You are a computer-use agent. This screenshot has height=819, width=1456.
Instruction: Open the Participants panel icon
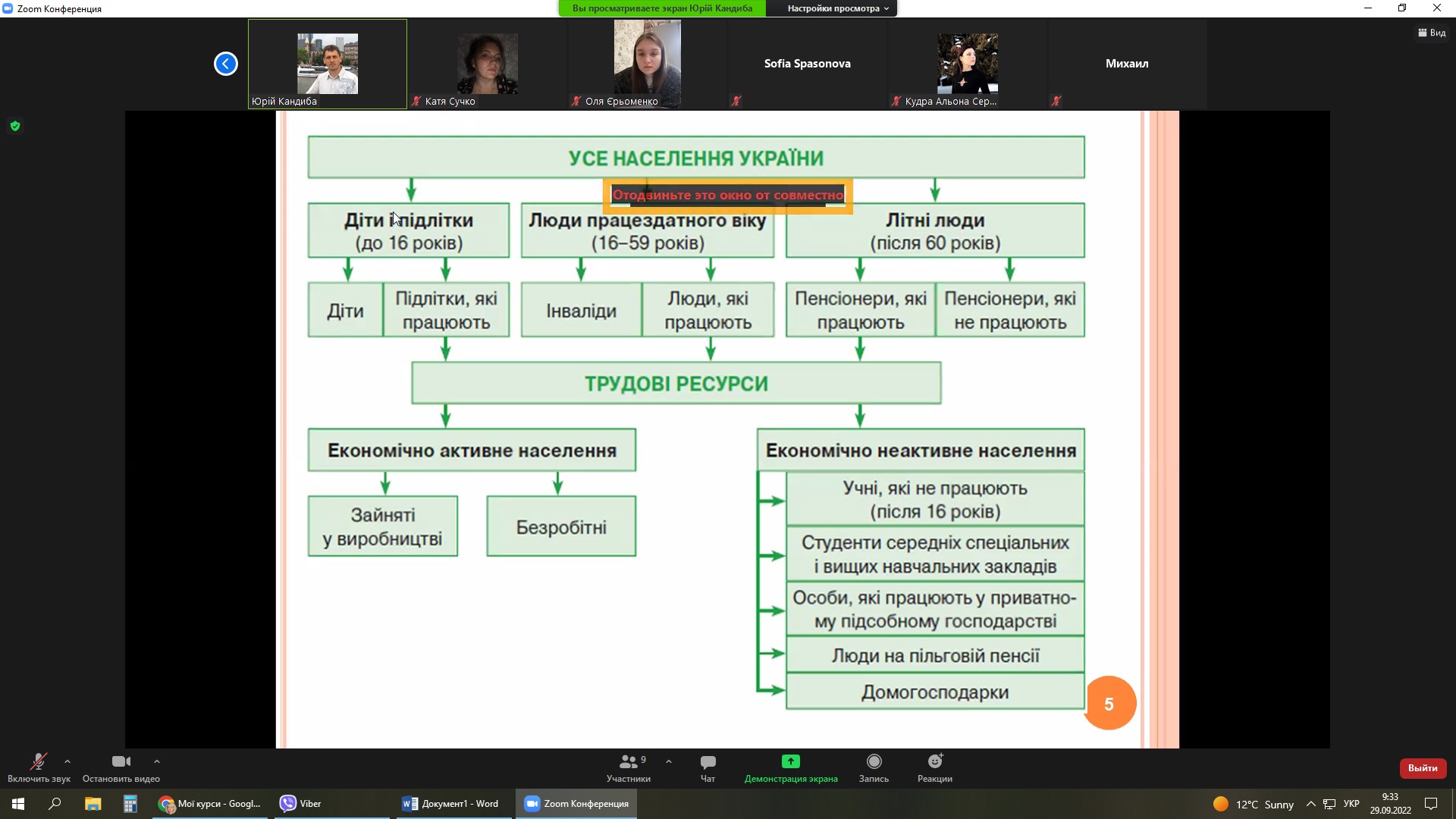coord(628,762)
